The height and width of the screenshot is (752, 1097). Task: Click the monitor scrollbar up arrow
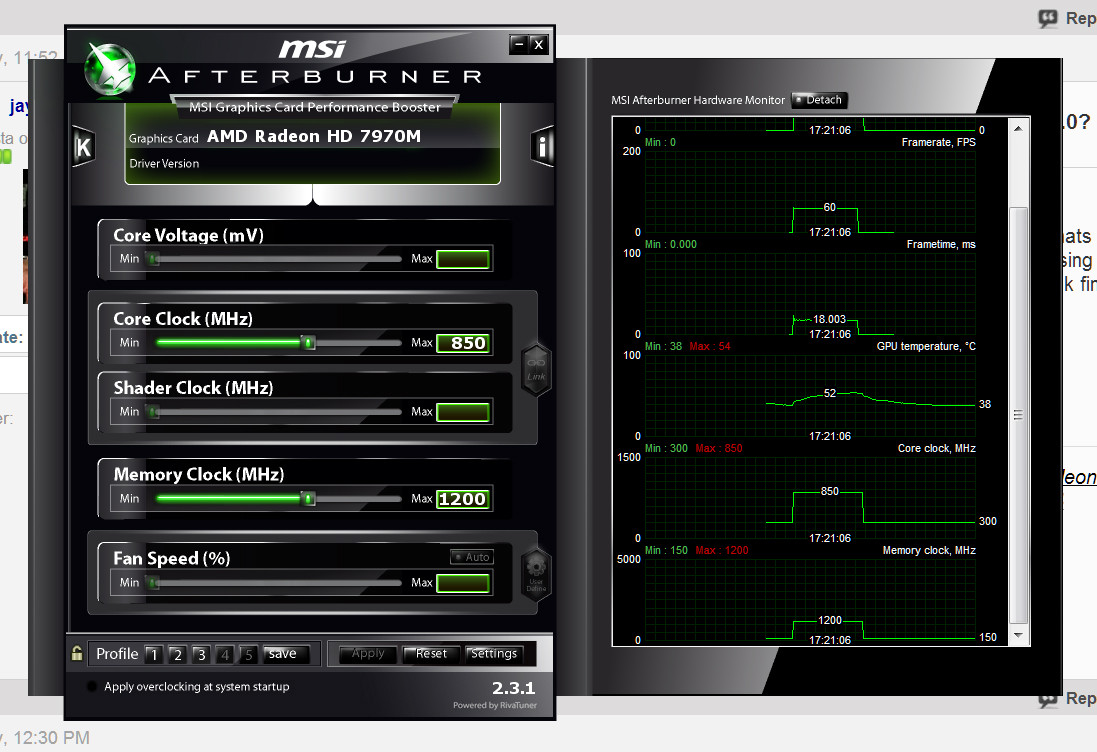1019,129
